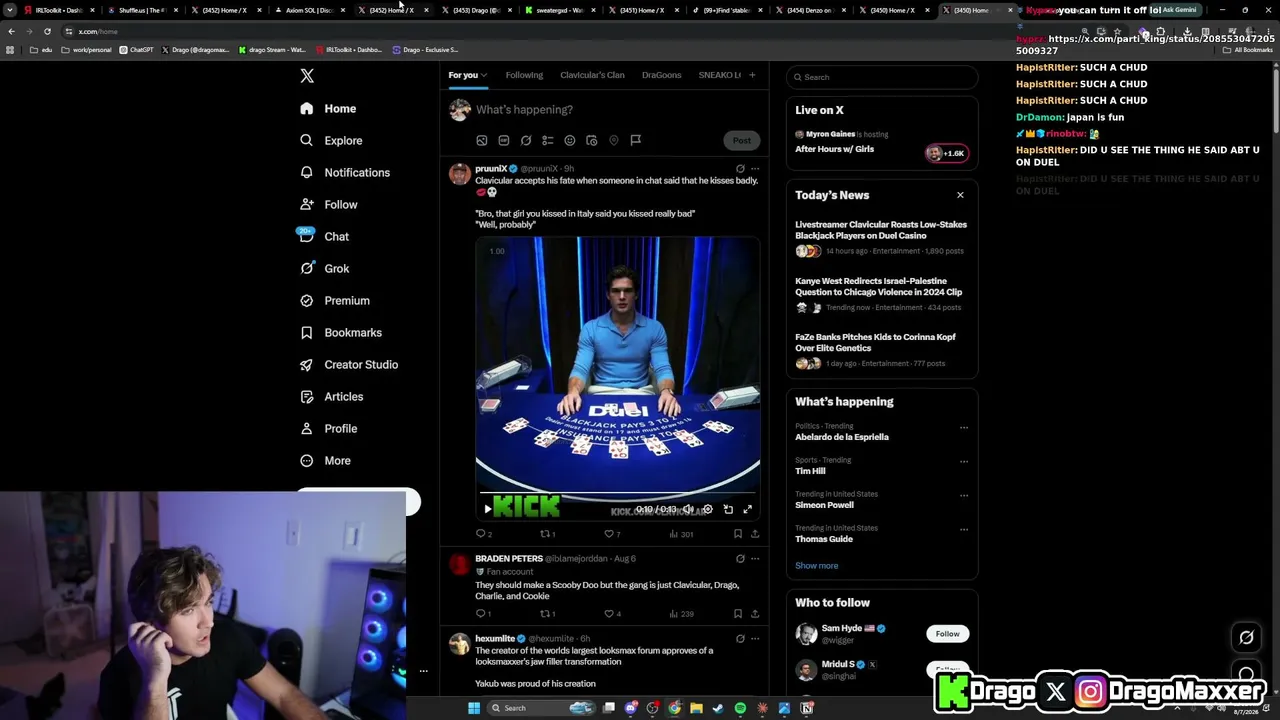Open more options on hexumlite post
The height and width of the screenshot is (720, 1280).
755,638
